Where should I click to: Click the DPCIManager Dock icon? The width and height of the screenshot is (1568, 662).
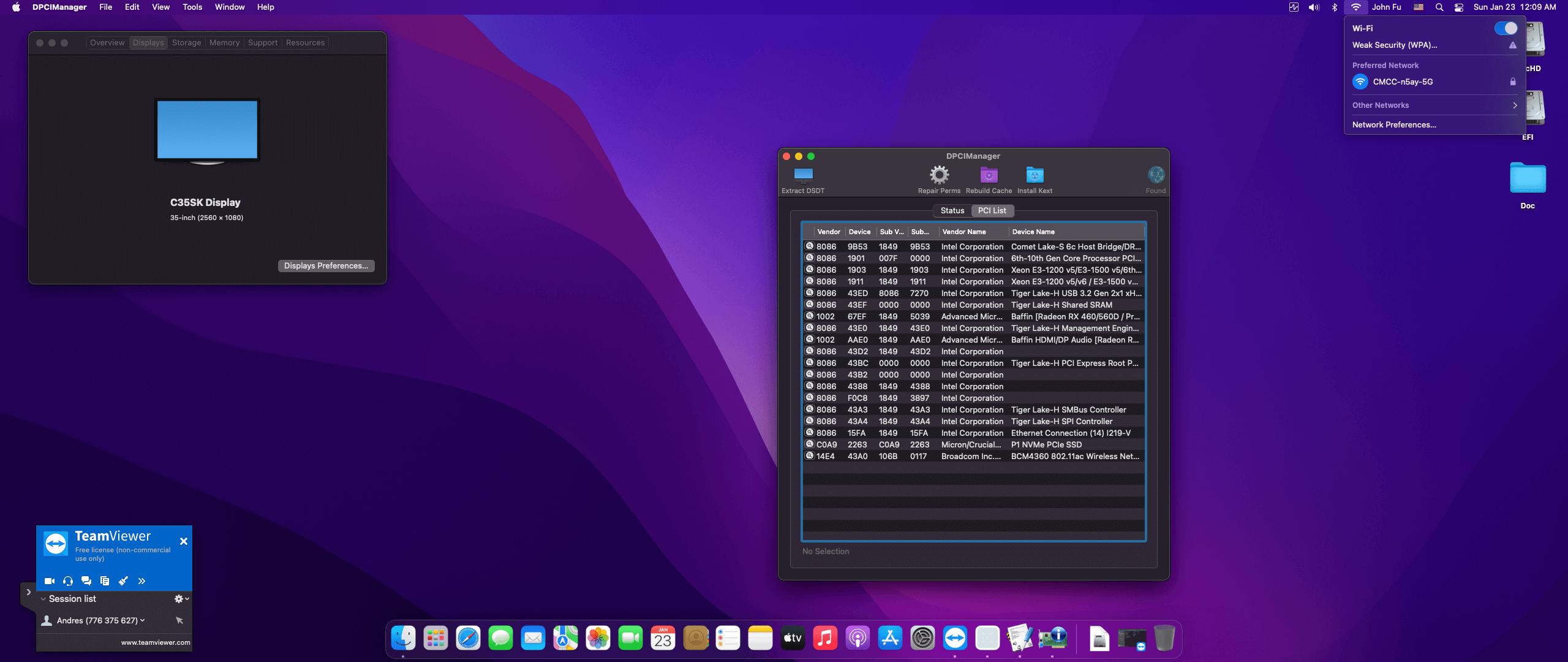click(x=1052, y=639)
